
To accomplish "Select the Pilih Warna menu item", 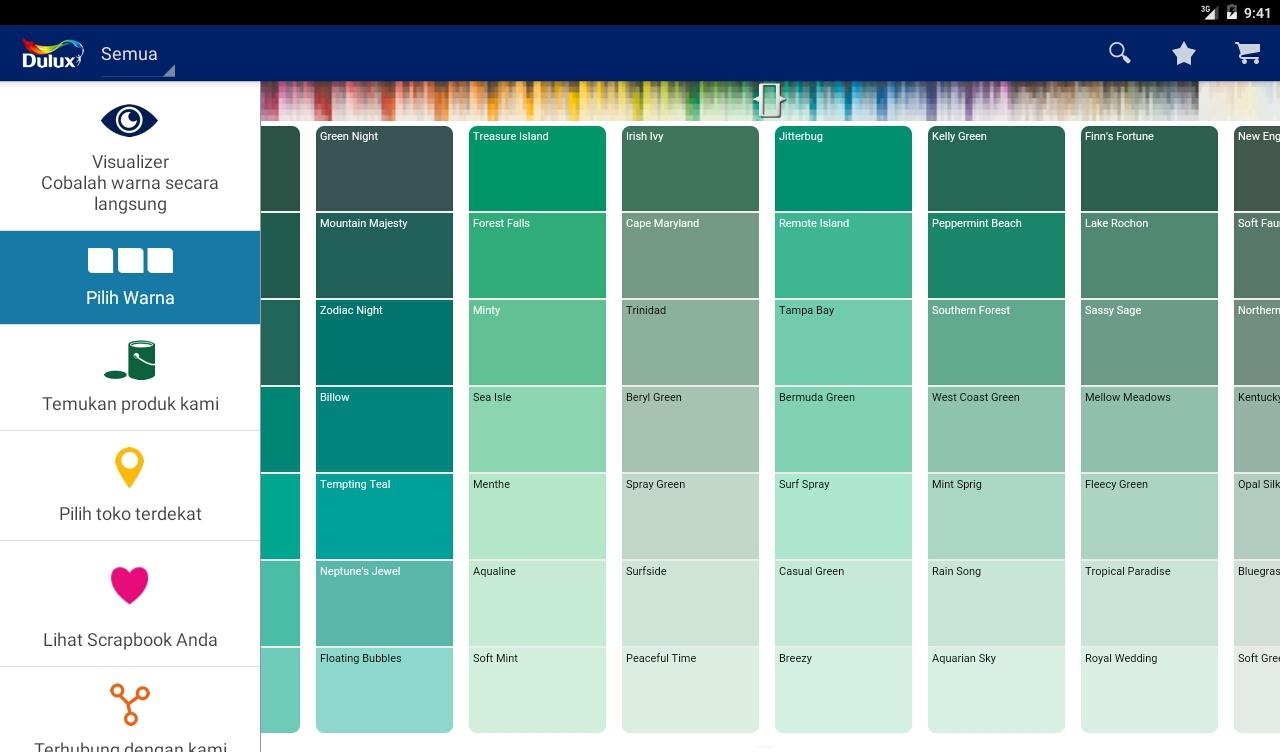I will [130, 278].
